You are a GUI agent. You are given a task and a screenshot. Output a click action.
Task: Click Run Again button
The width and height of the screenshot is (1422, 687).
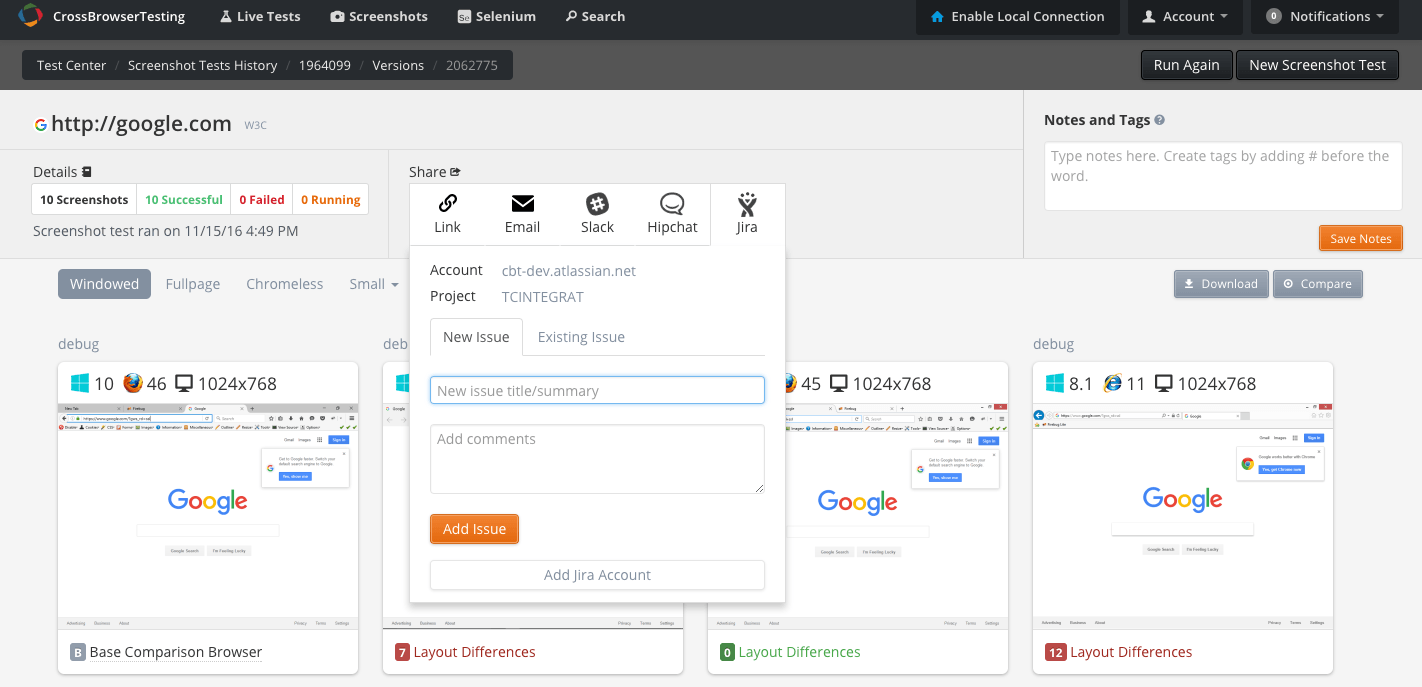click(x=1187, y=65)
